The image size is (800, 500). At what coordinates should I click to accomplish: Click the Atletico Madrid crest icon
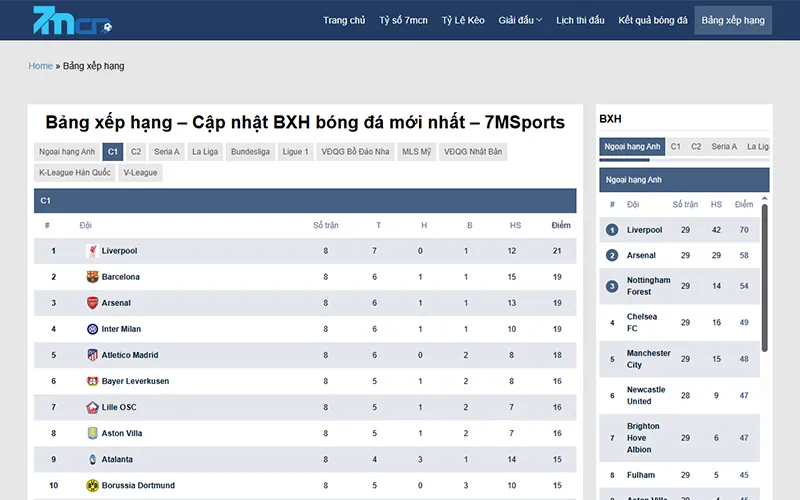pos(92,355)
